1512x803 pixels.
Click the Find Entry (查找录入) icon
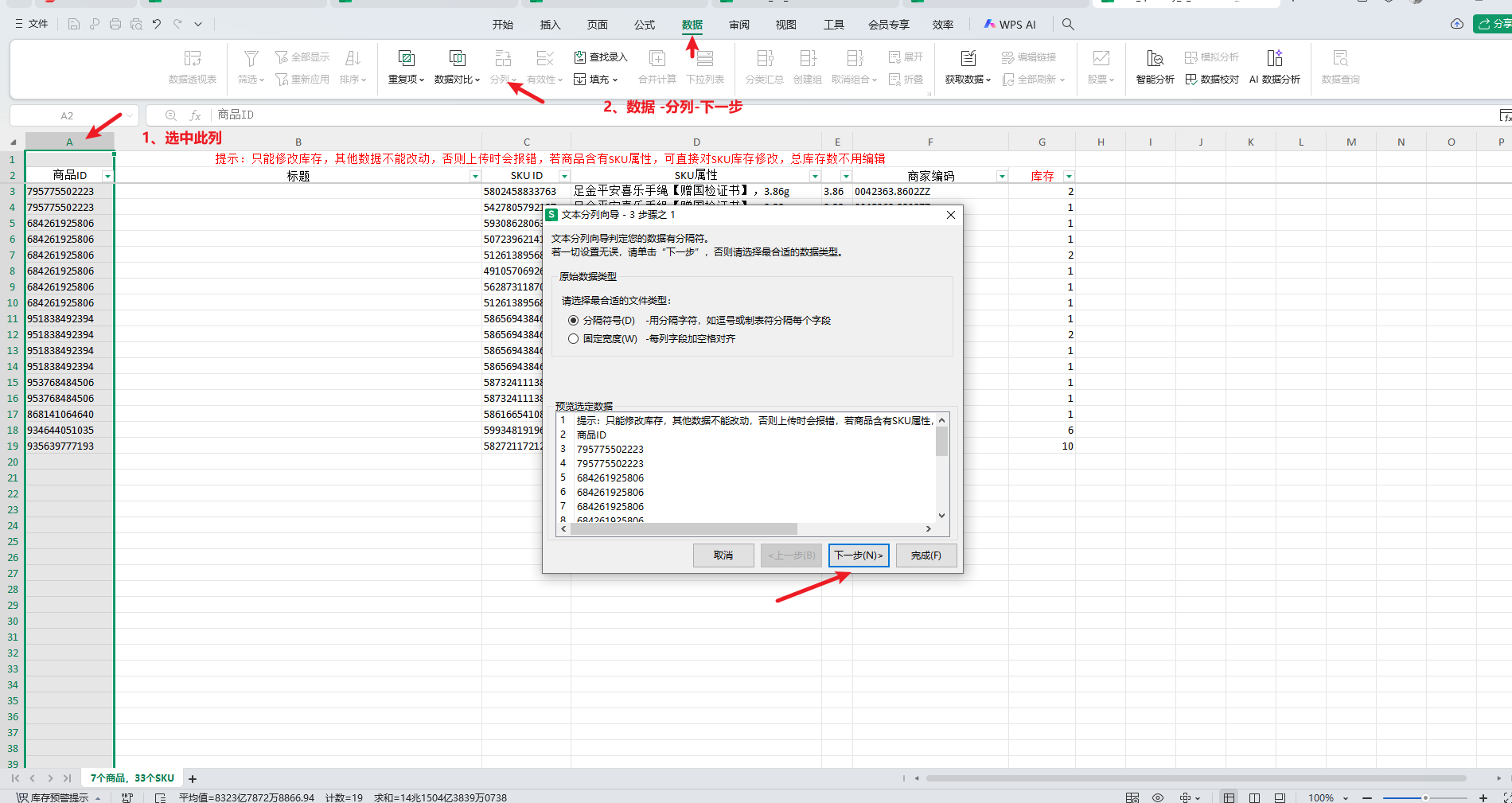pyautogui.click(x=580, y=57)
